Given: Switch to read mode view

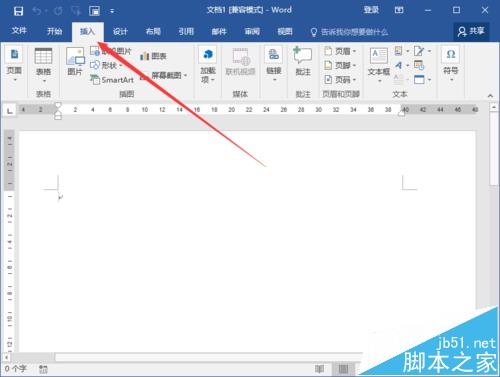Looking at the screenshot, I should click(x=319, y=369).
